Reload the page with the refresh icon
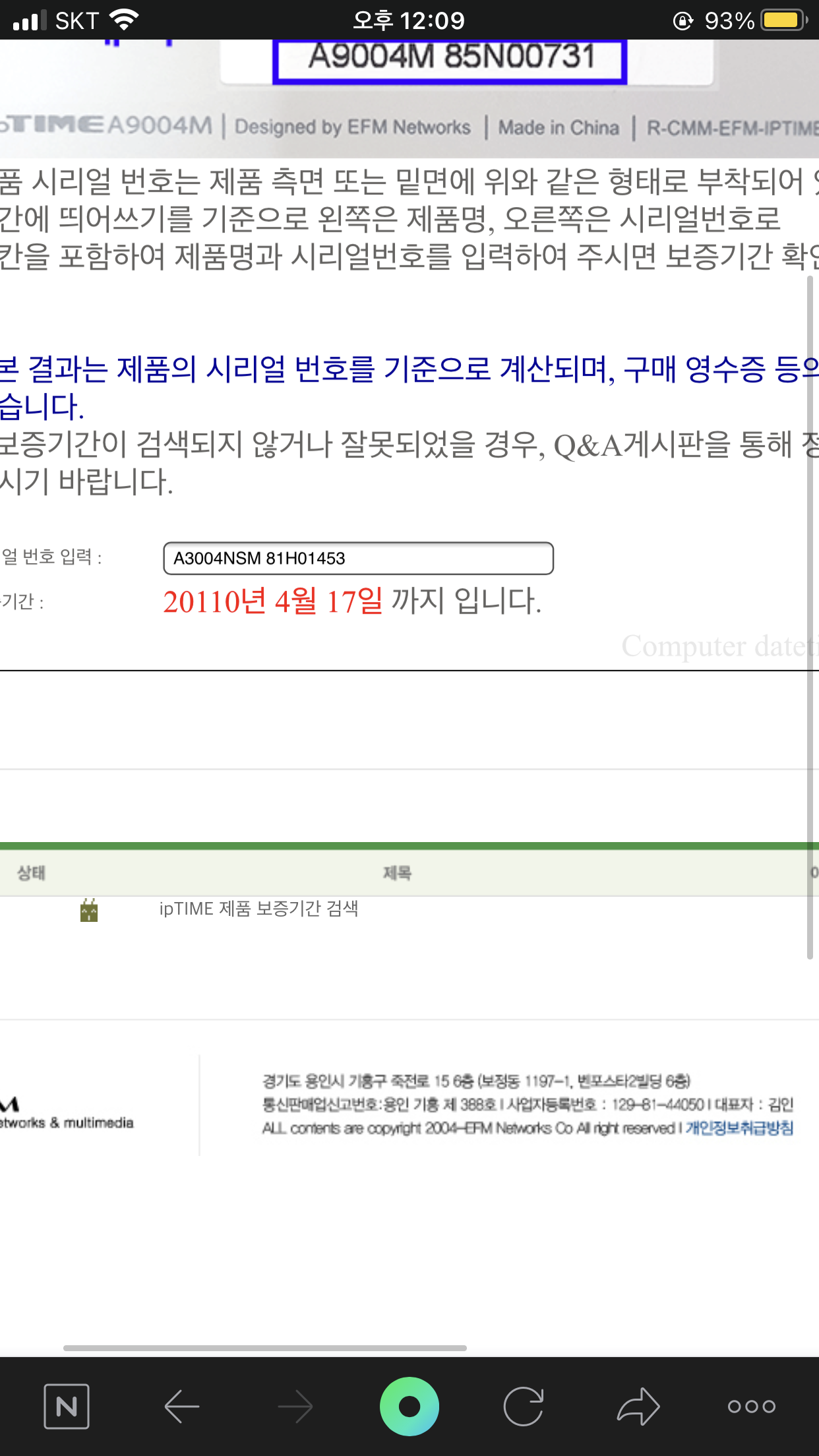The width and height of the screenshot is (819, 1456). (524, 1407)
